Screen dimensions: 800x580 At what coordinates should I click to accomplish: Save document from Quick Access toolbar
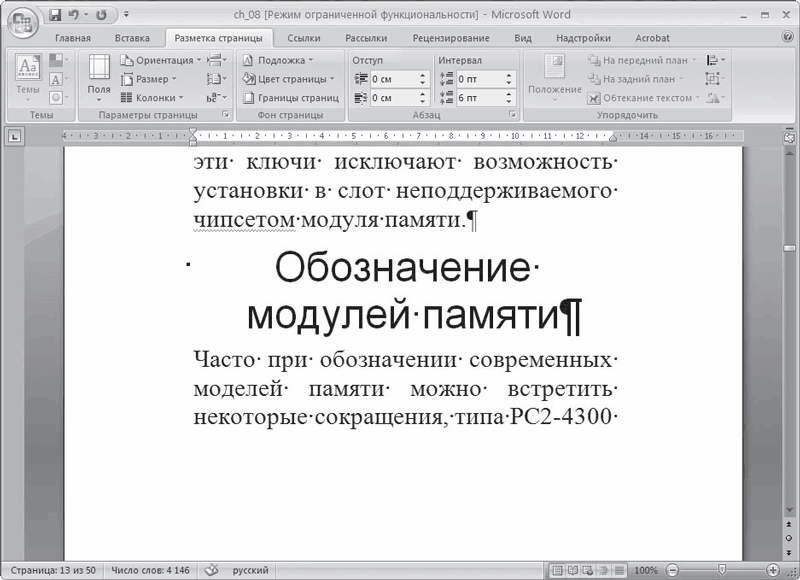(55, 15)
